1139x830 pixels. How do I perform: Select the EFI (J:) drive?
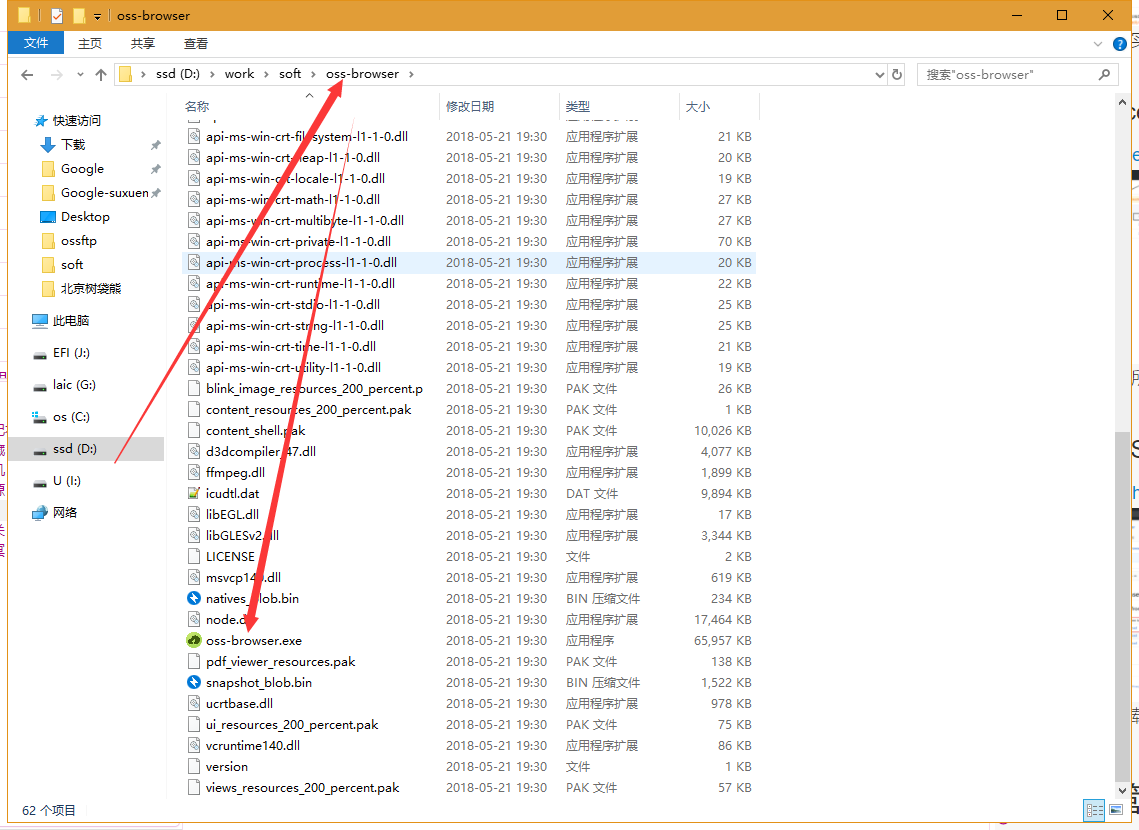tap(71, 353)
